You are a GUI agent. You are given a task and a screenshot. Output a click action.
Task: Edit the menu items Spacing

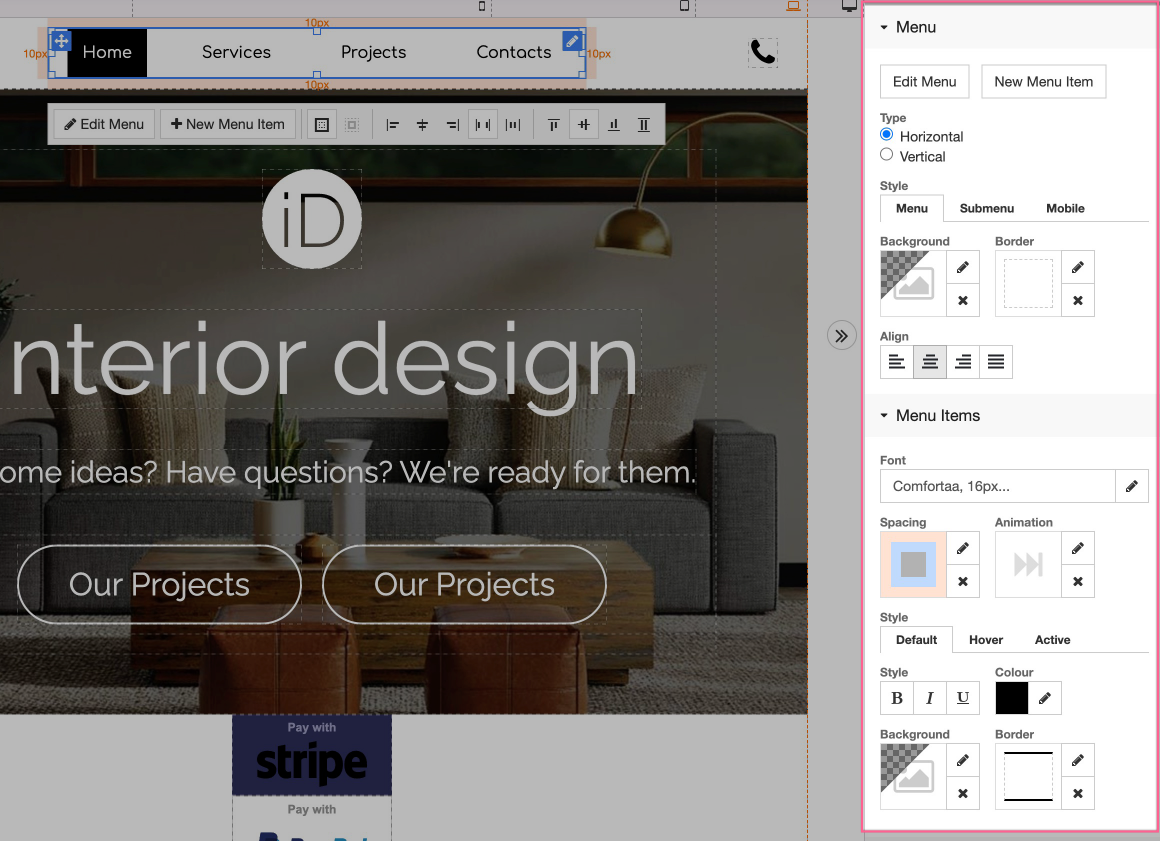tap(962, 548)
